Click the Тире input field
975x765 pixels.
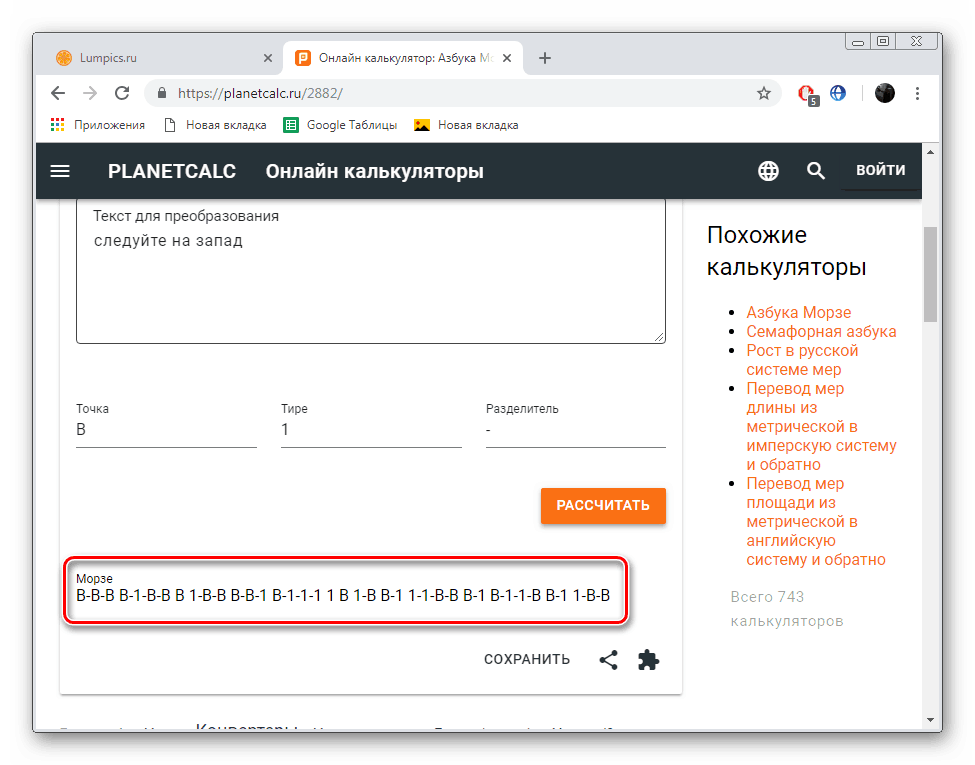(x=371, y=430)
